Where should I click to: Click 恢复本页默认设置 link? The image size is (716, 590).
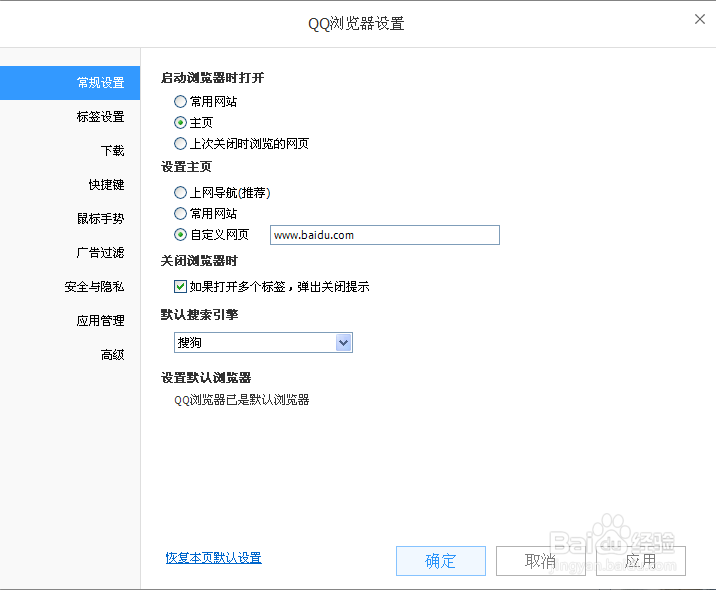[x=213, y=558]
